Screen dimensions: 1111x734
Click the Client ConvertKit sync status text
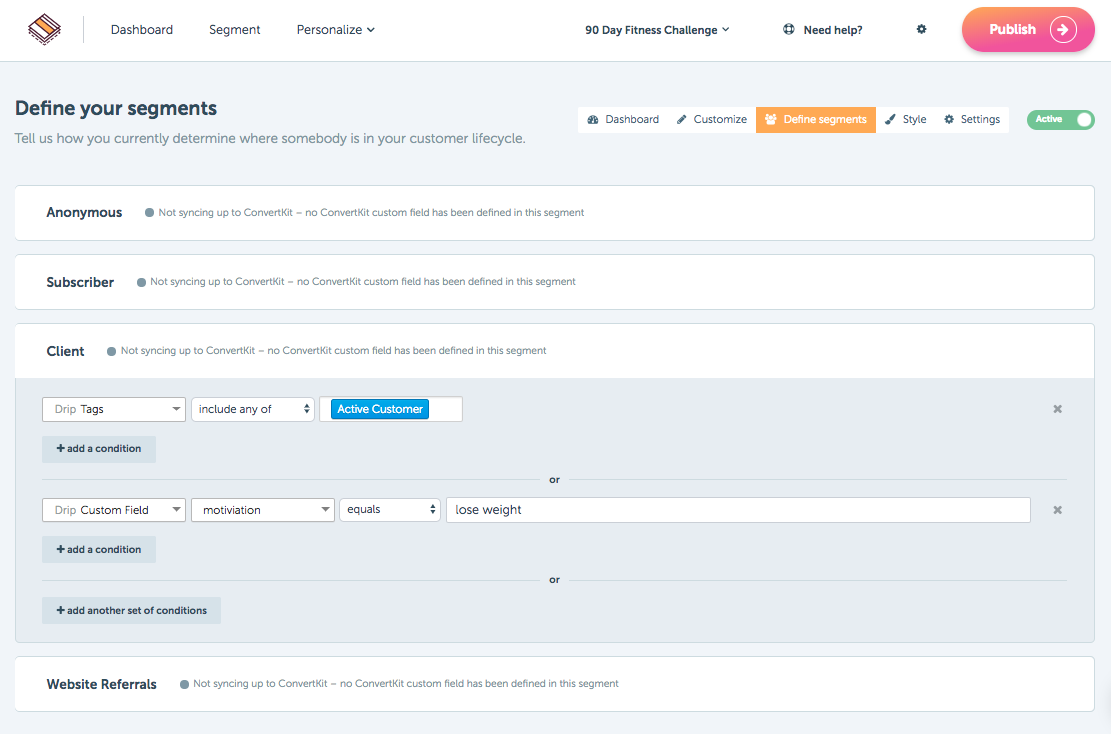(x=334, y=351)
